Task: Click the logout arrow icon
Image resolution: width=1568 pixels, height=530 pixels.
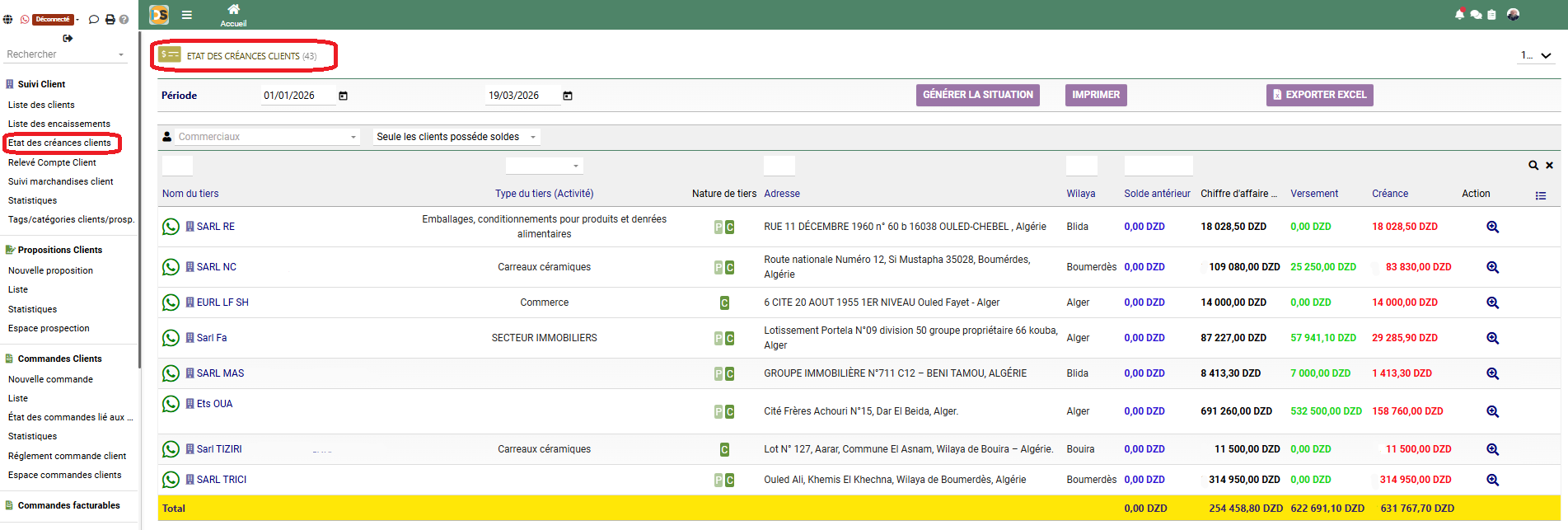Action: [68, 38]
